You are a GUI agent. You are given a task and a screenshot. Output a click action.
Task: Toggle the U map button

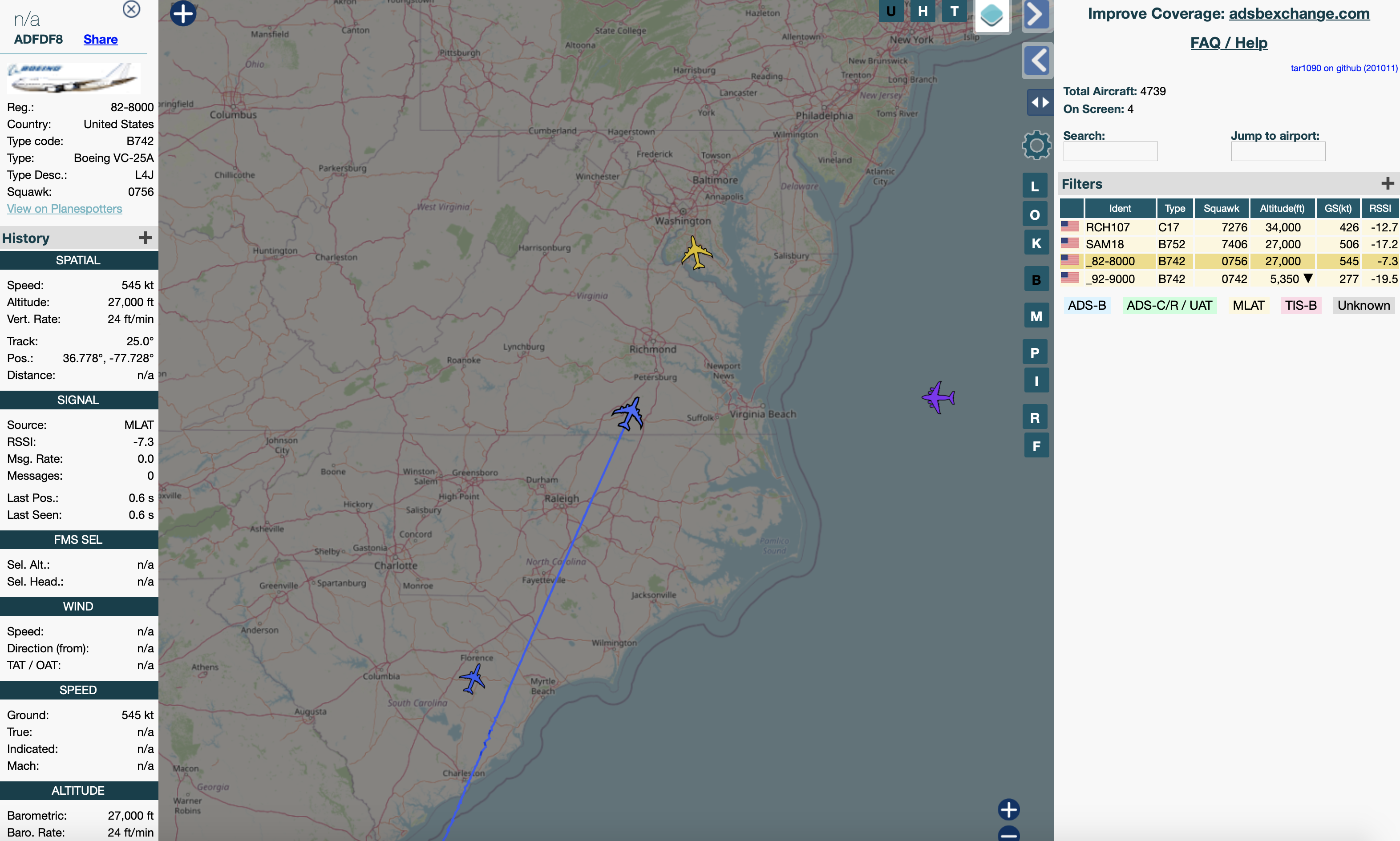point(890,11)
